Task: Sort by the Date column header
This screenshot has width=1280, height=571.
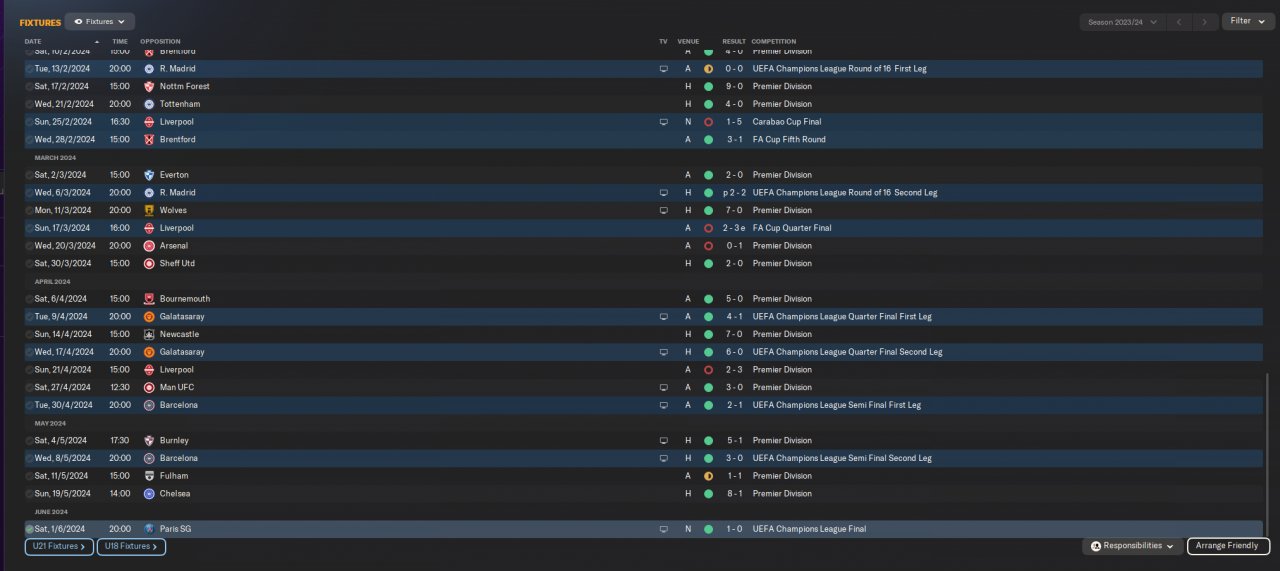Action: click(33, 41)
